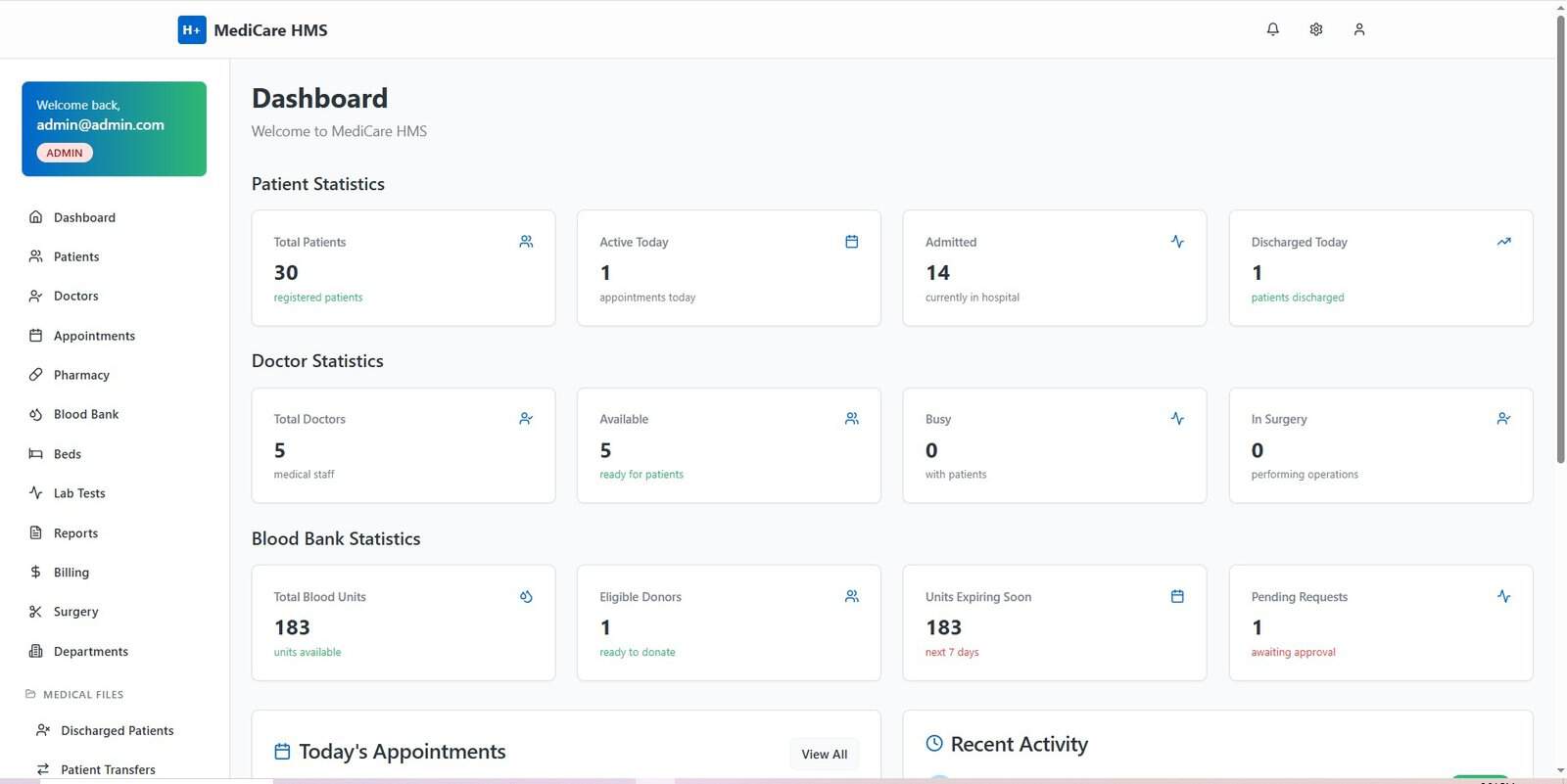Open the notifications bell icon
The width and height of the screenshot is (1567, 784).
(x=1273, y=29)
